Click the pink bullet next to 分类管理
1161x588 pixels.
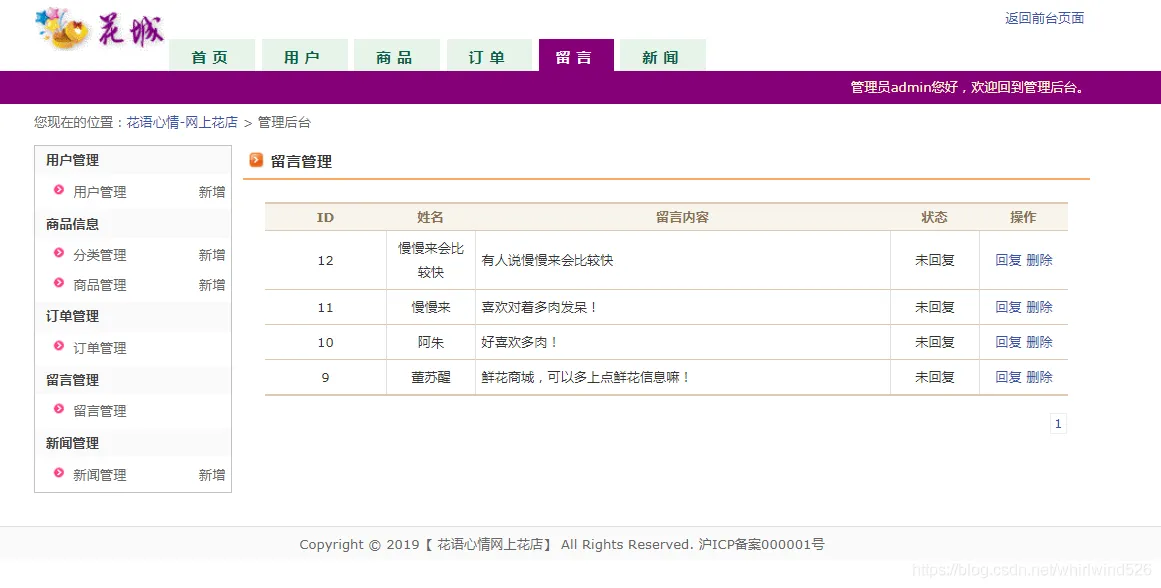click(x=59, y=253)
